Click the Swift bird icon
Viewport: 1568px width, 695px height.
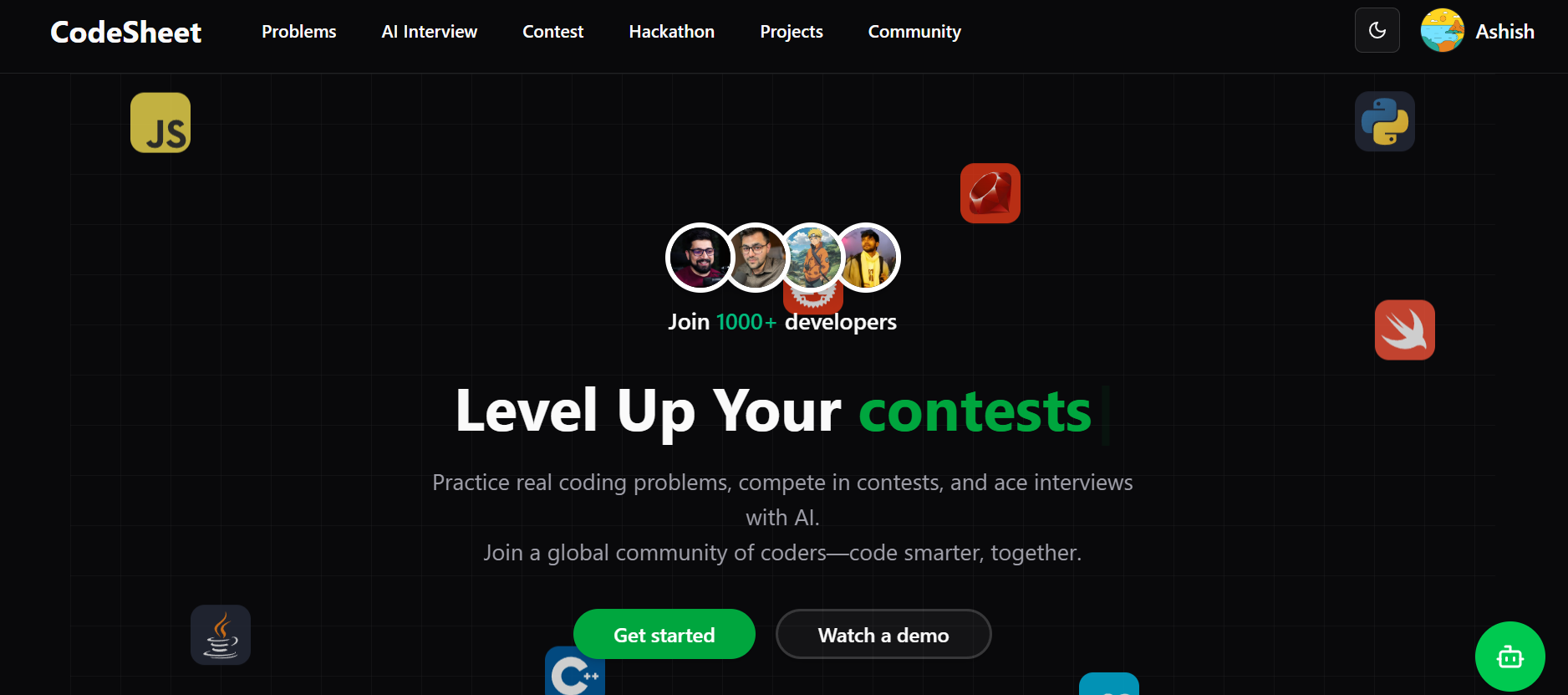pyautogui.click(x=1405, y=330)
